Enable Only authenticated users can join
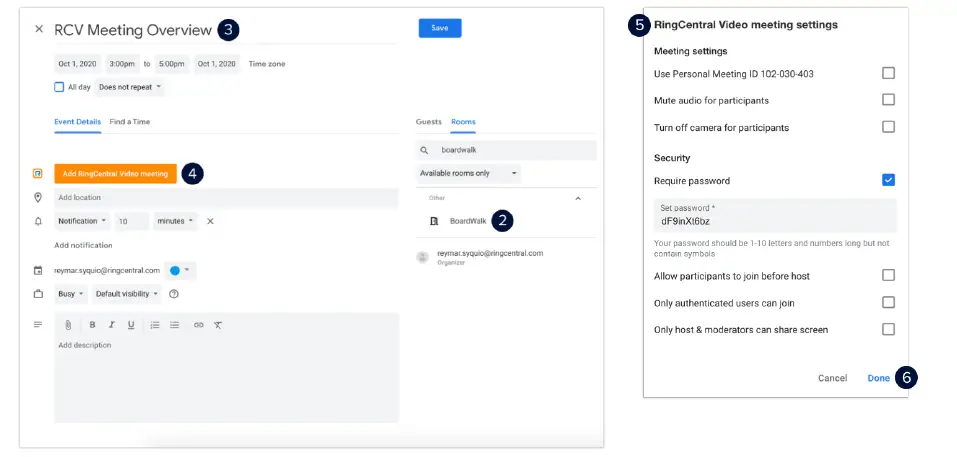This screenshot has height=457, width=957. (x=889, y=302)
